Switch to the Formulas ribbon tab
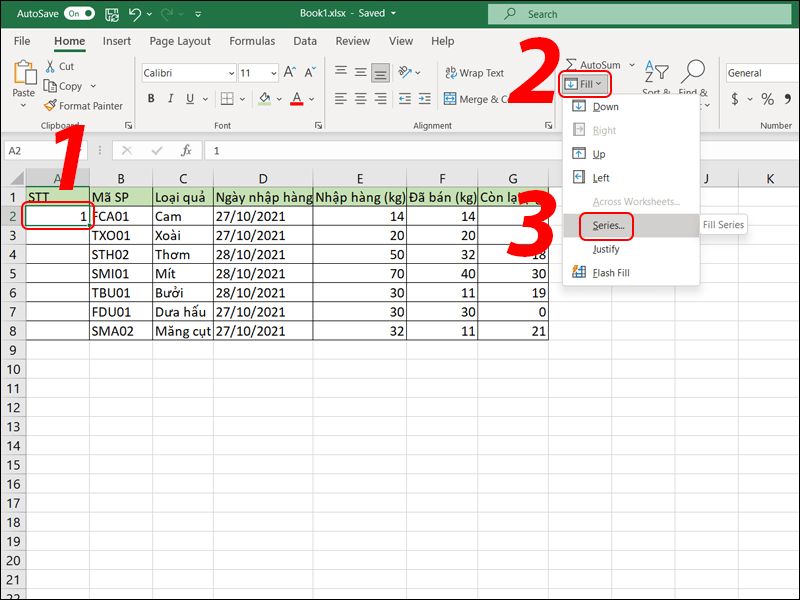 click(x=251, y=41)
